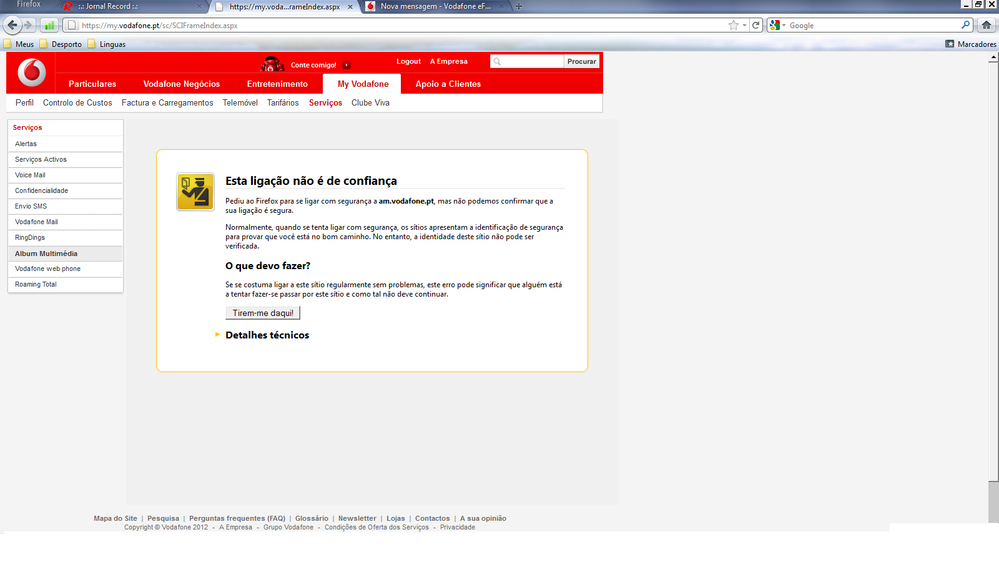This screenshot has height=562, width=999.
Task: Click the Logout link
Action: 408,62
